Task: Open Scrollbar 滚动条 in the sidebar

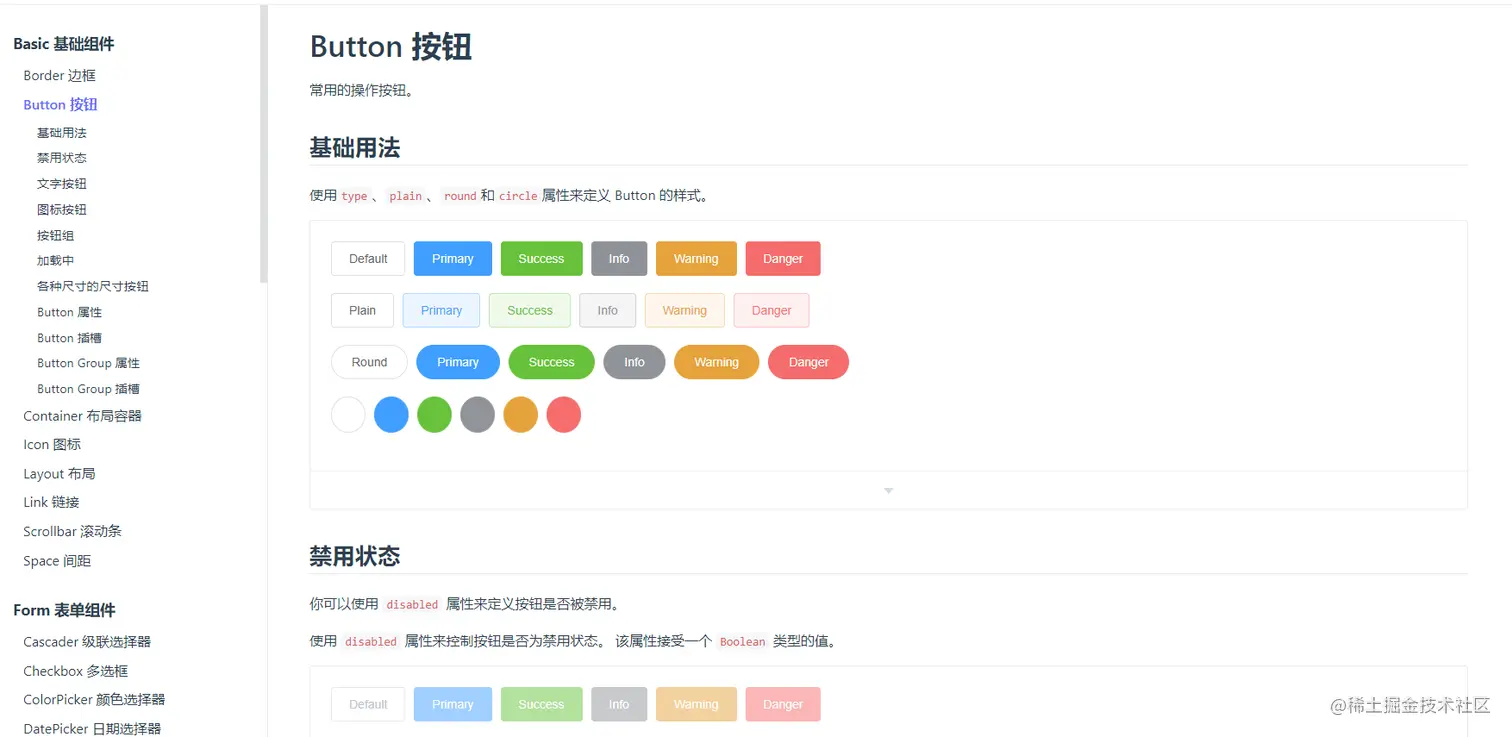Action: [x=73, y=531]
